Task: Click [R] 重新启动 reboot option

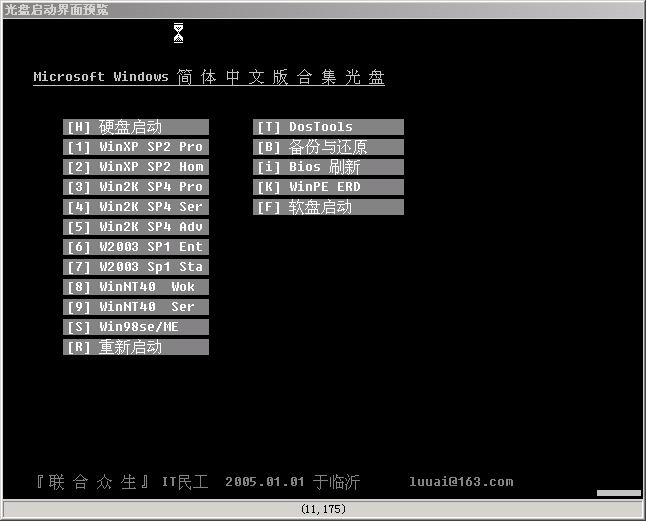Action: (136, 347)
